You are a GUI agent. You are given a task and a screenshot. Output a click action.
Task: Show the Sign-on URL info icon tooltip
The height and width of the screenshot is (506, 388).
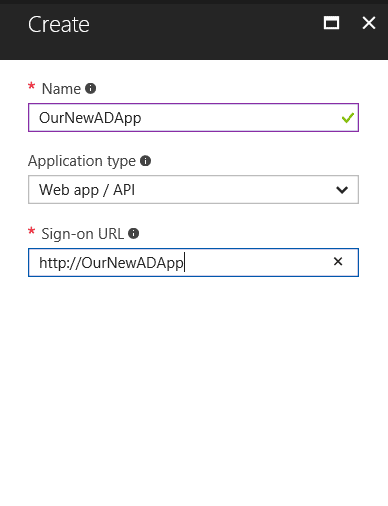(x=134, y=233)
